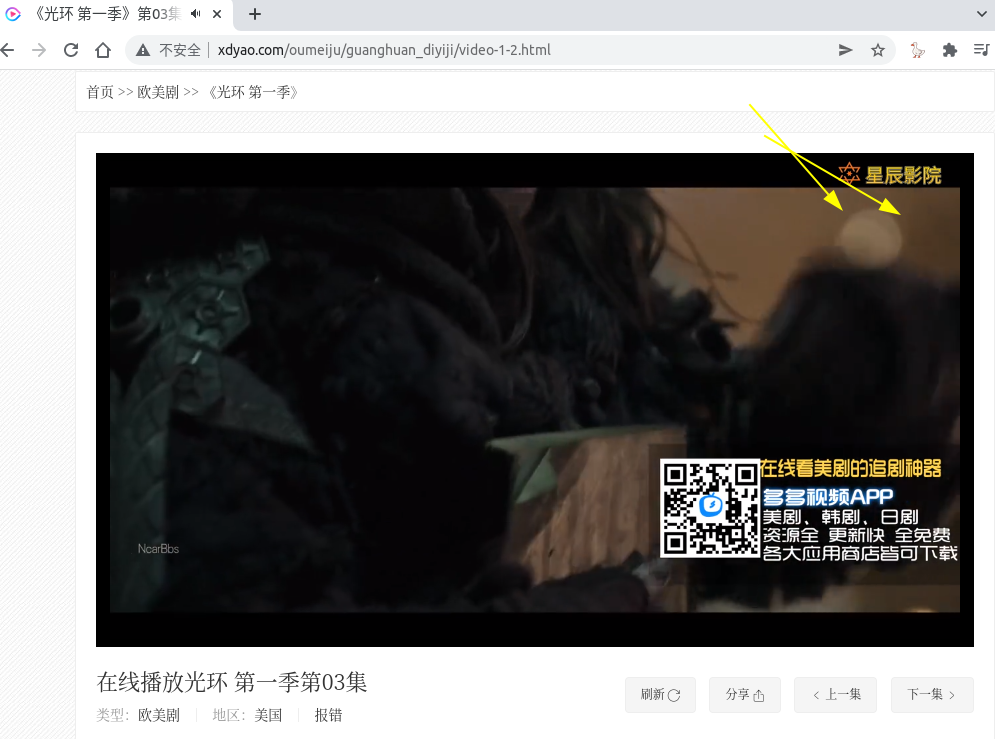Open the 首页 breadcrumb link
The height and width of the screenshot is (739, 995).
[x=101, y=91]
